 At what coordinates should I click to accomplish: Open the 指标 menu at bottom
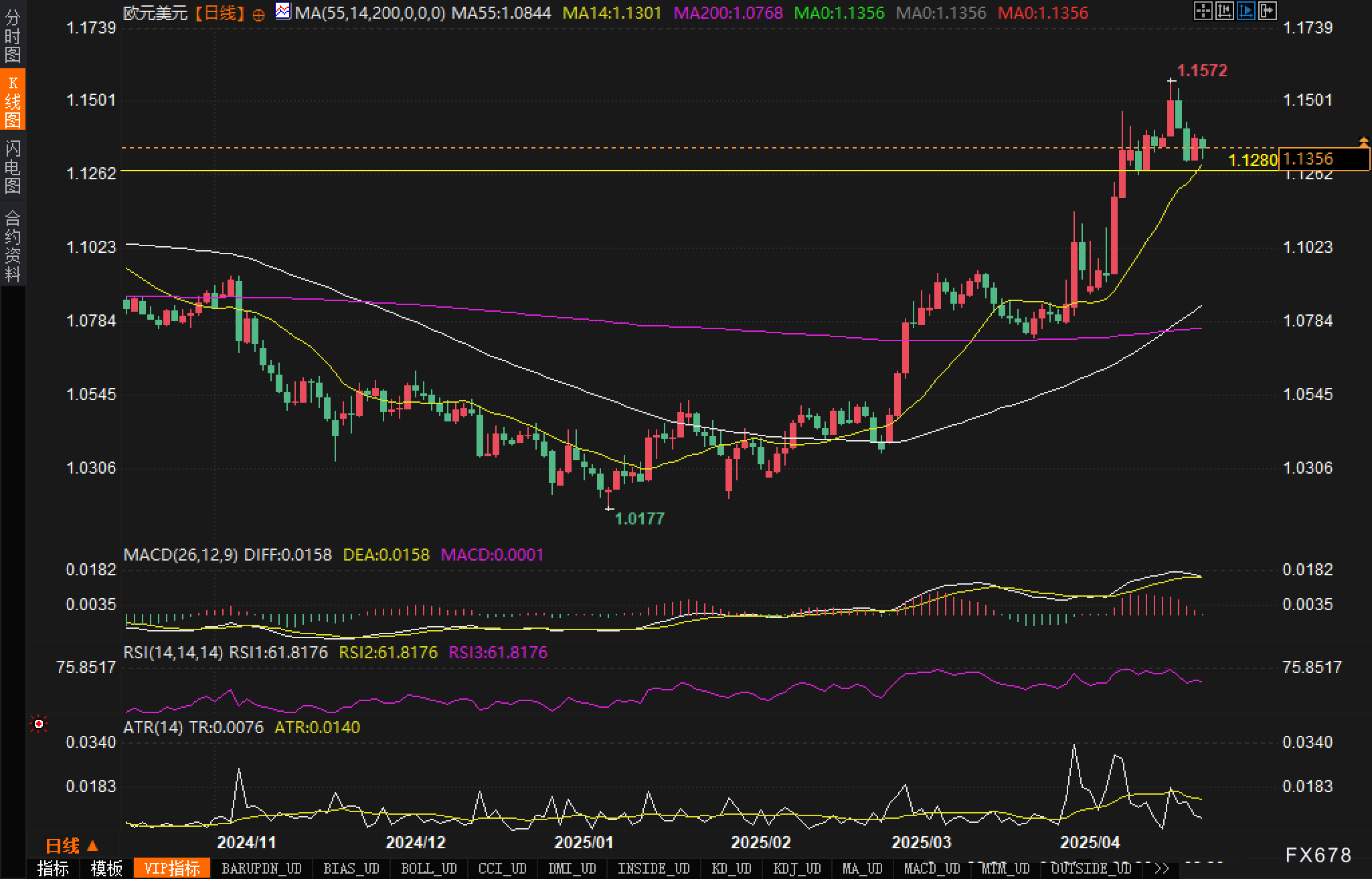tap(53, 868)
